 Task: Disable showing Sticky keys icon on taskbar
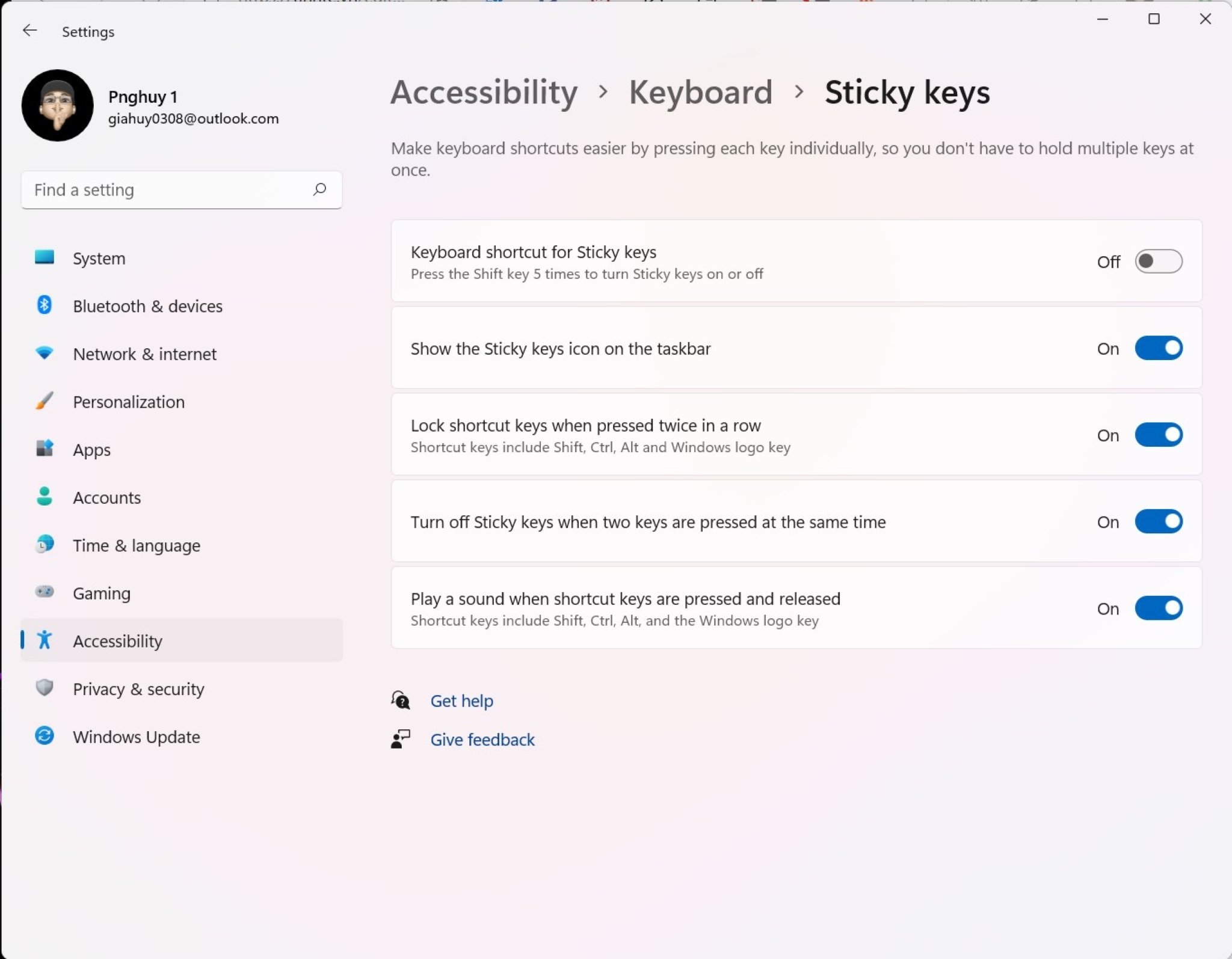pos(1159,348)
